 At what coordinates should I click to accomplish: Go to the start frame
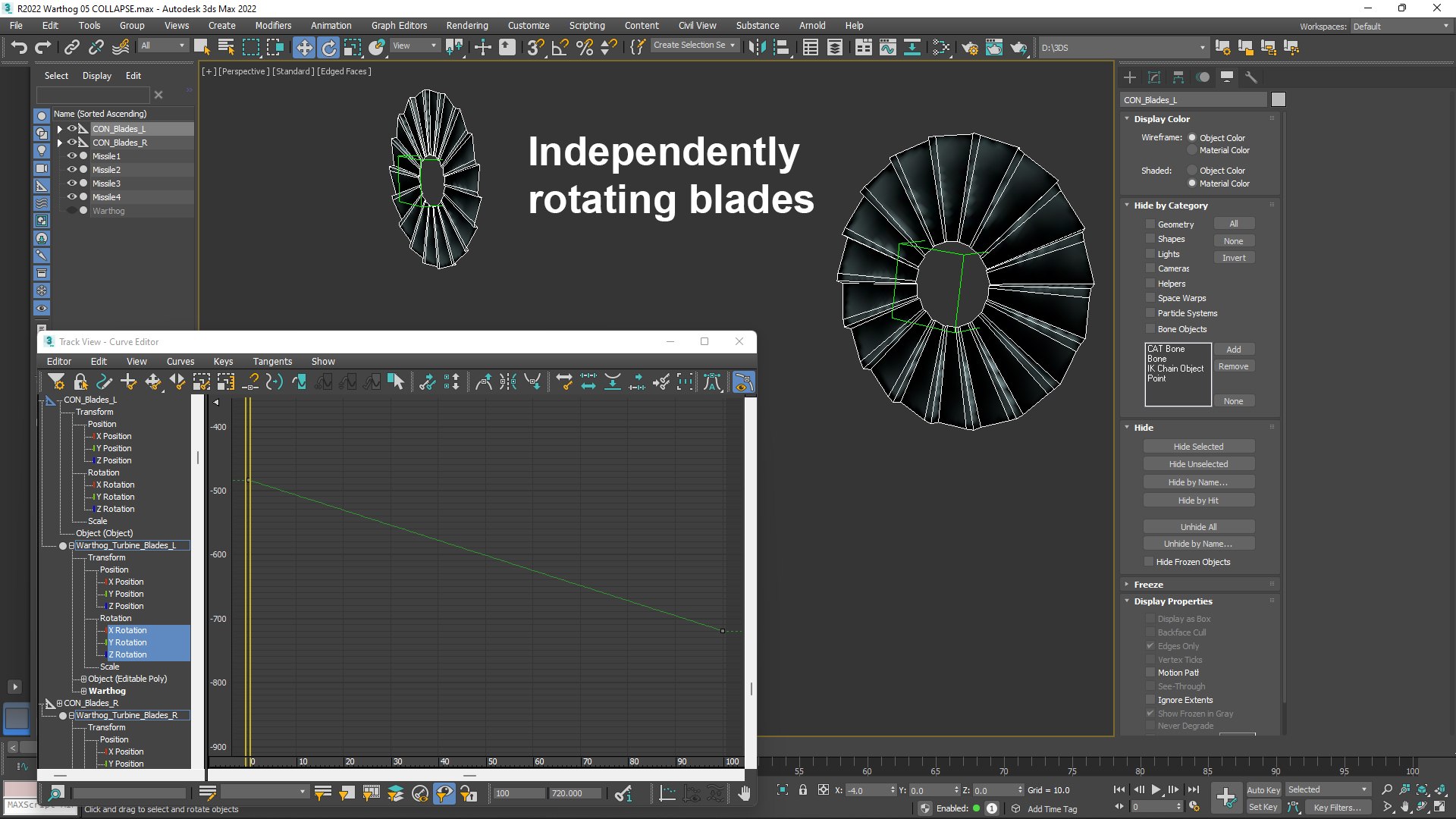(x=1119, y=789)
